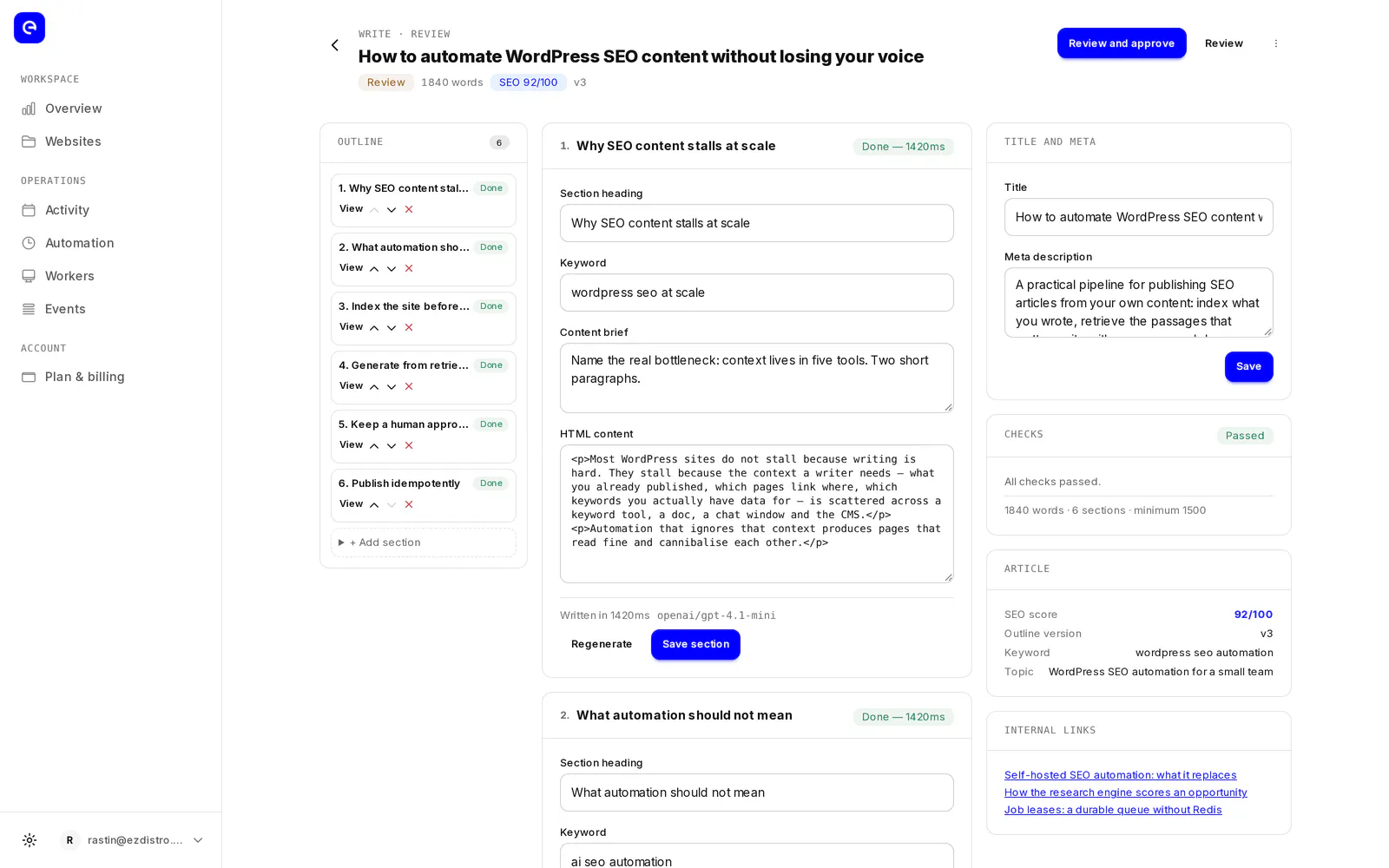Click Save section button

(695, 644)
